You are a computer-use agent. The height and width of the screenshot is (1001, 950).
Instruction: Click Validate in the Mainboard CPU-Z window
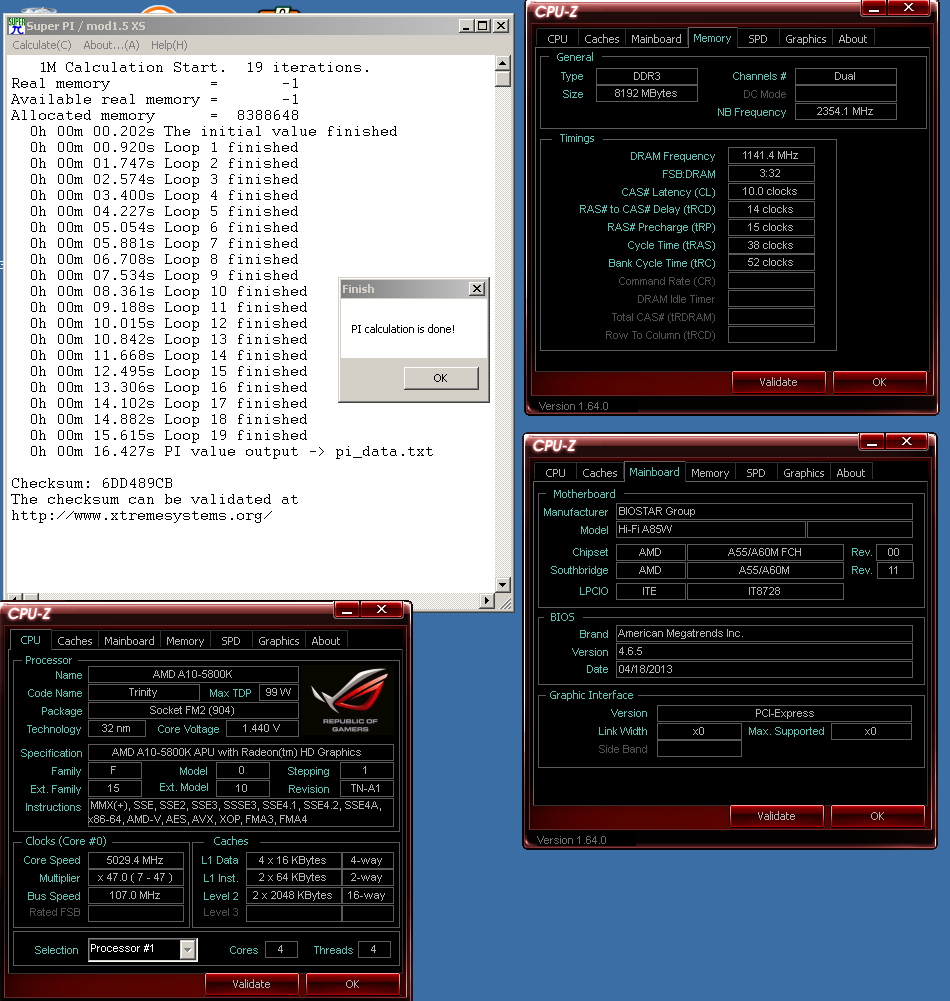click(x=776, y=816)
